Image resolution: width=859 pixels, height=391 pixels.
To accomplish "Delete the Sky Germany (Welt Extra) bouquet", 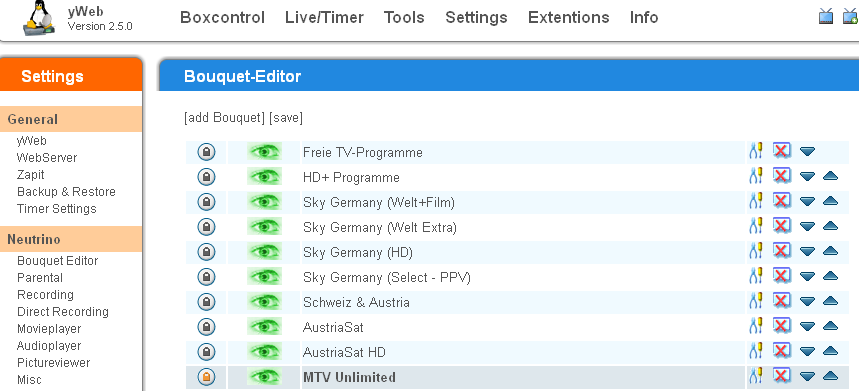I will click(782, 226).
